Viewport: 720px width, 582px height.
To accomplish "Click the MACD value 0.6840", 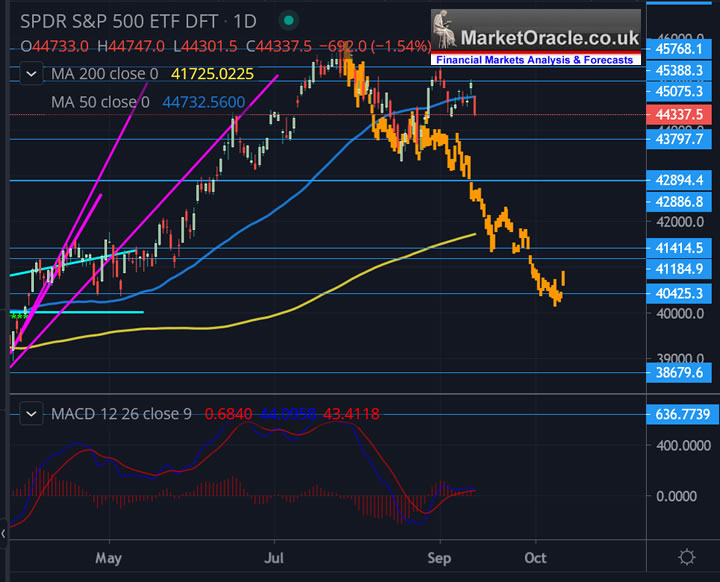I will (x=228, y=414).
